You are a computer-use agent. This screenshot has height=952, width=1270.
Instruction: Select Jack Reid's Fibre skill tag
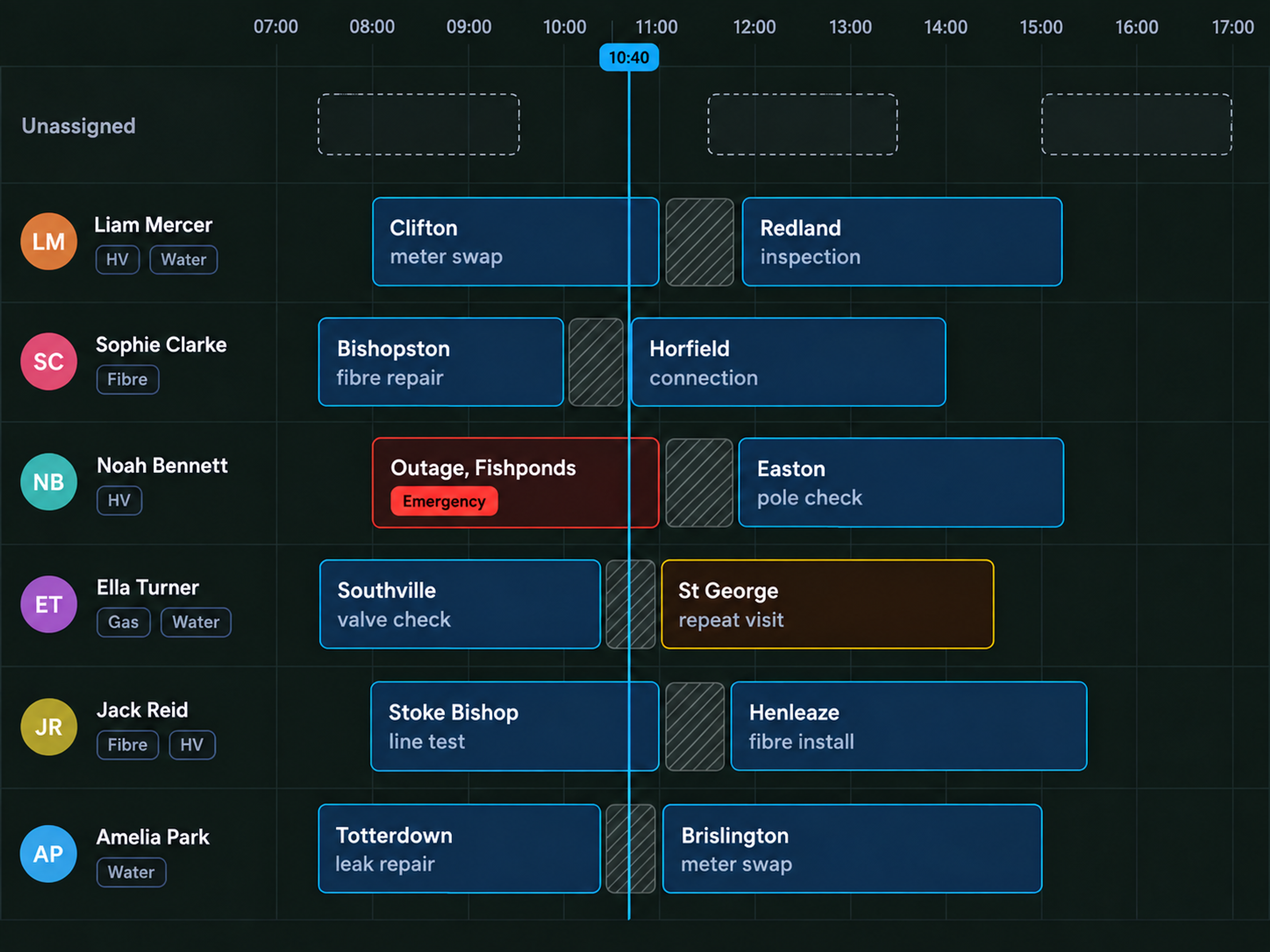point(127,745)
